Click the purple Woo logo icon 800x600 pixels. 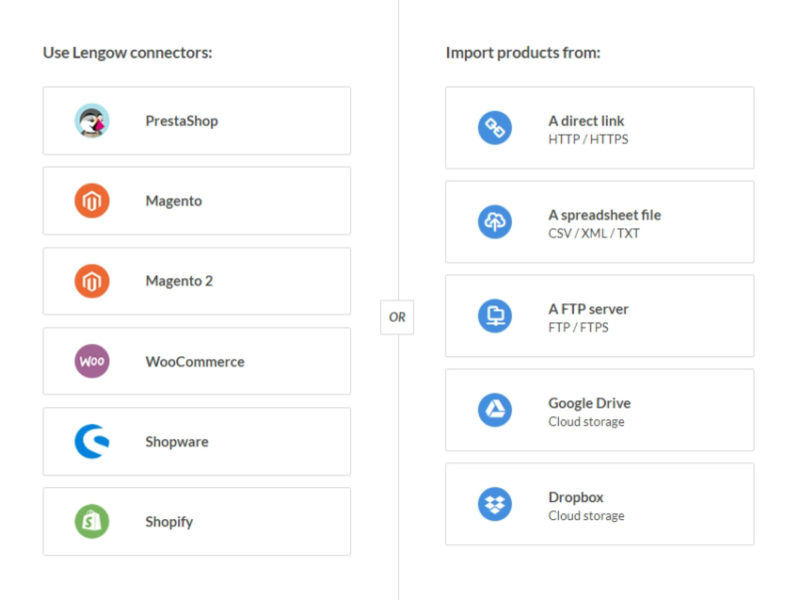(x=92, y=361)
